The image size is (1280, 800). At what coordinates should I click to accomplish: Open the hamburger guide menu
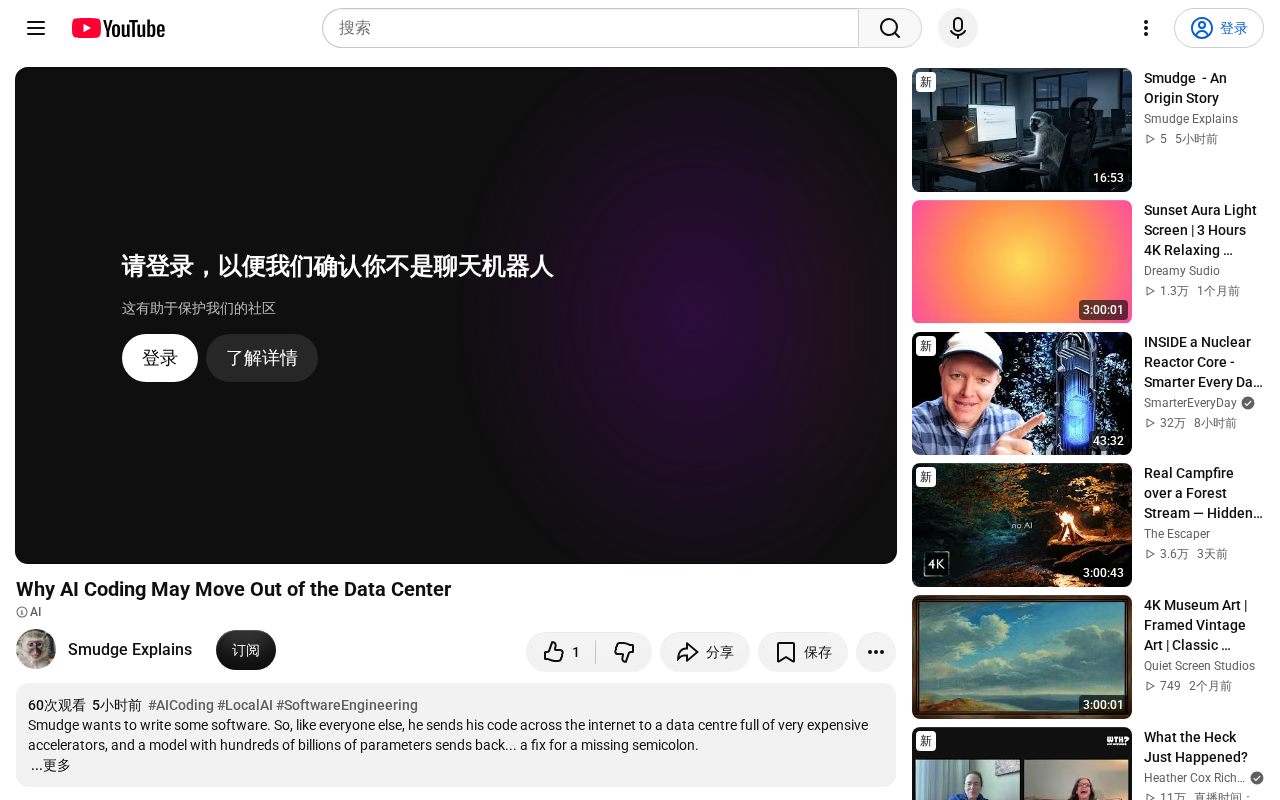36,28
